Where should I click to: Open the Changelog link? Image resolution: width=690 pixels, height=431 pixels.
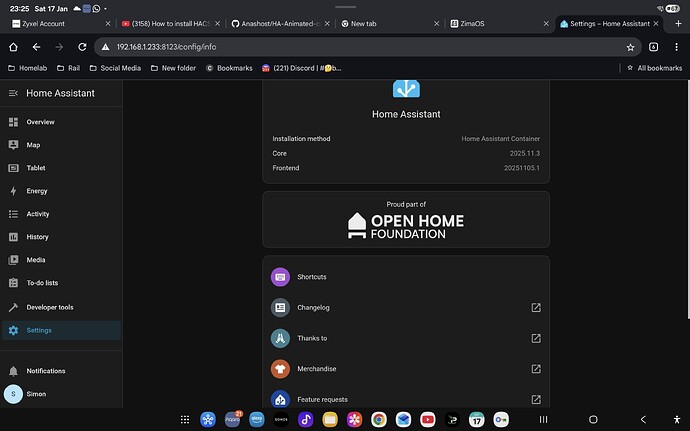pos(406,307)
